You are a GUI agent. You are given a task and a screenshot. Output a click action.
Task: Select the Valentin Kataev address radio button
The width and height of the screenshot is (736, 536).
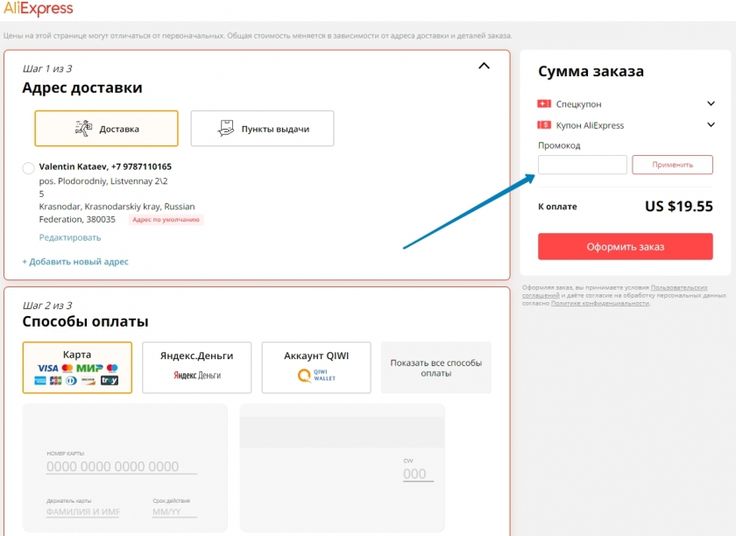[x=28, y=168]
